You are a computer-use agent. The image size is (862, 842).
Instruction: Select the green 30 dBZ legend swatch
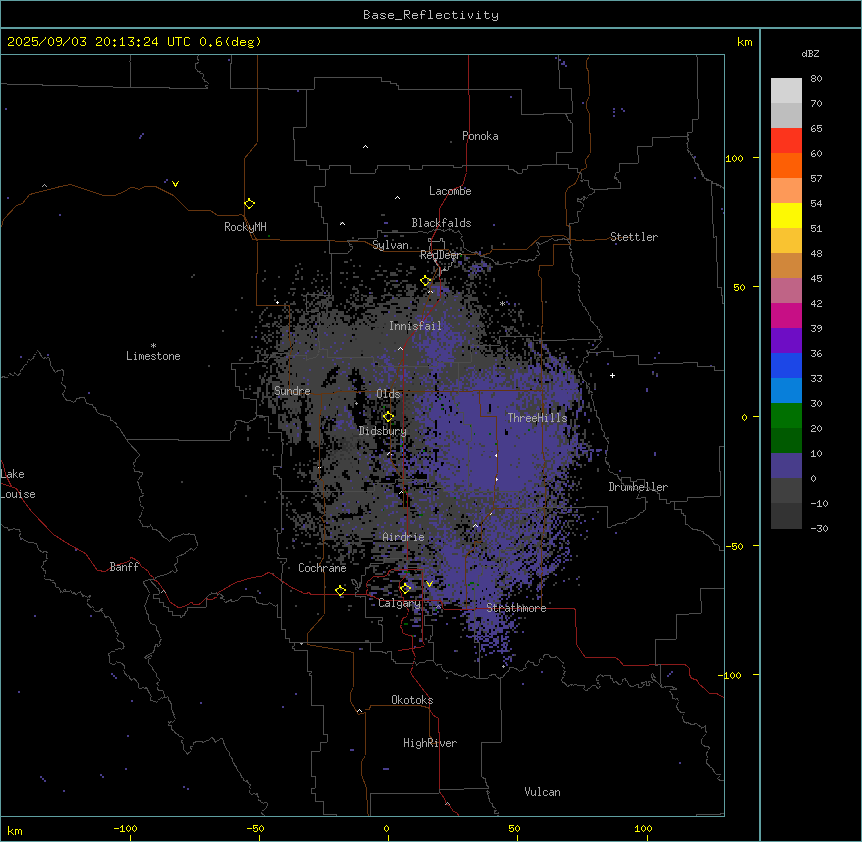(786, 416)
